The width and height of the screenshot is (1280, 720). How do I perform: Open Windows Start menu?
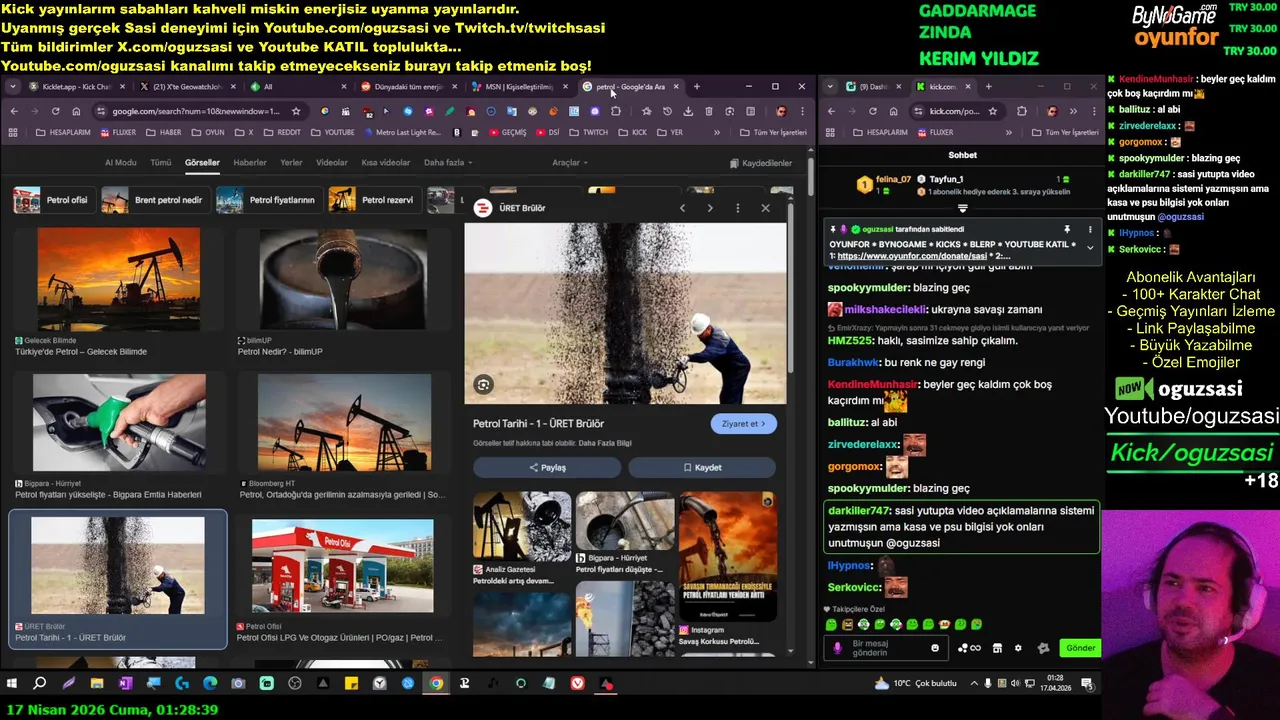12,684
